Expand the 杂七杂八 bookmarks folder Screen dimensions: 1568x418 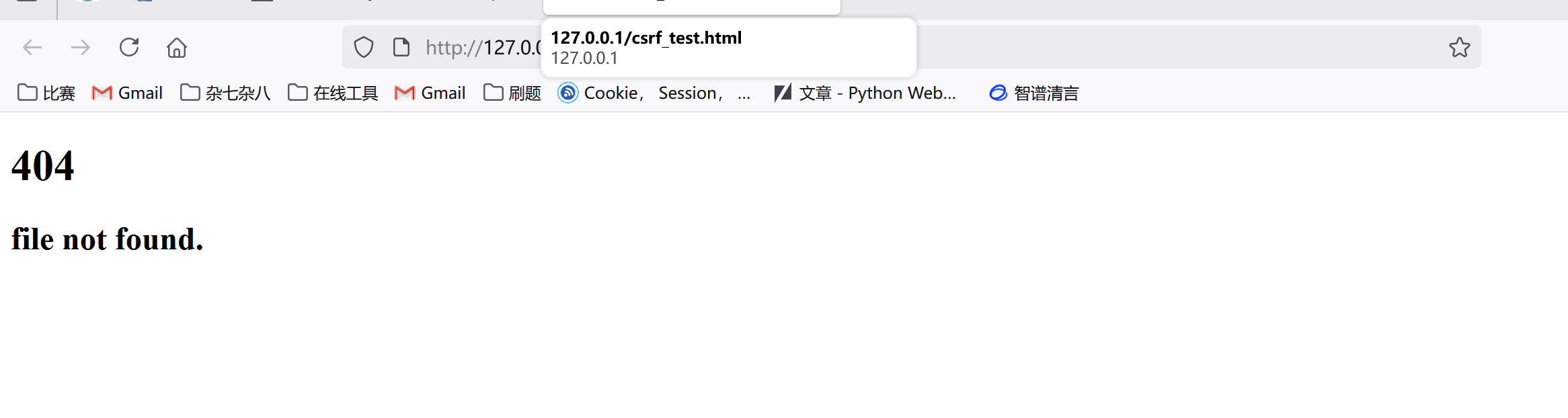coord(225,93)
